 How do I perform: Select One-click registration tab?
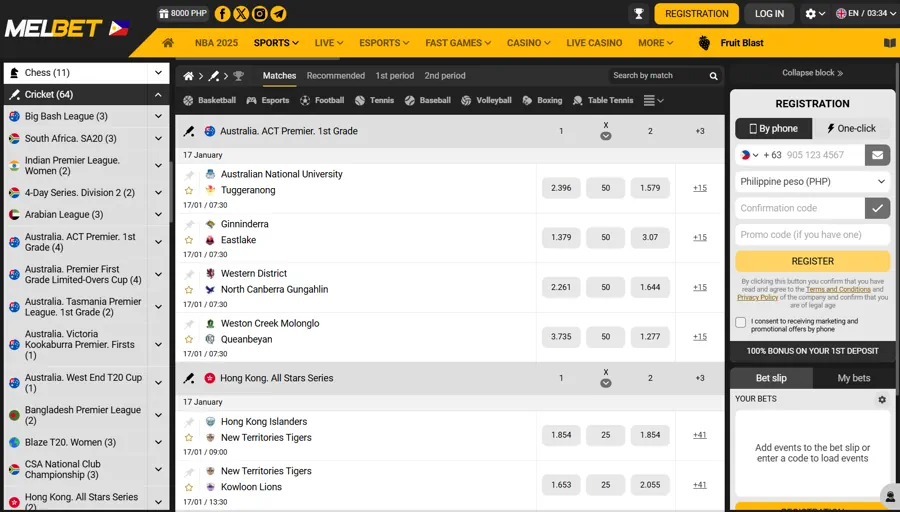click(851, 129)
